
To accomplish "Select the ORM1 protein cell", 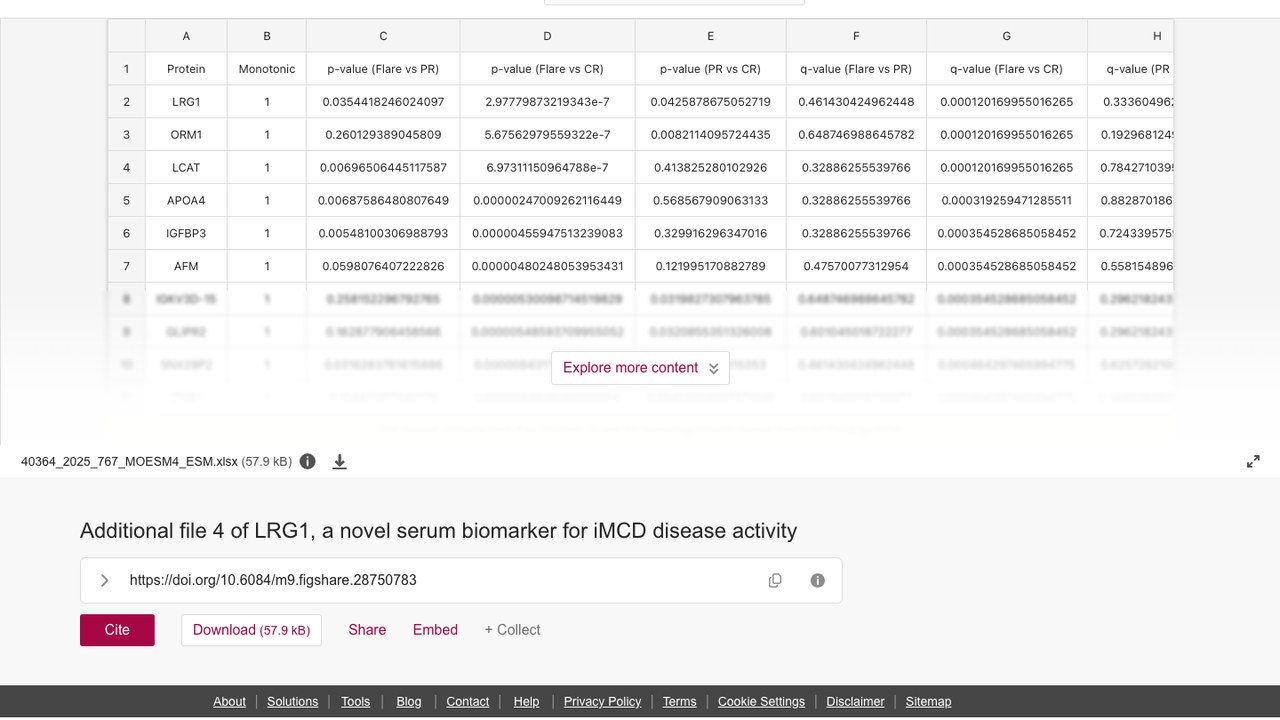I will [186, 135].
